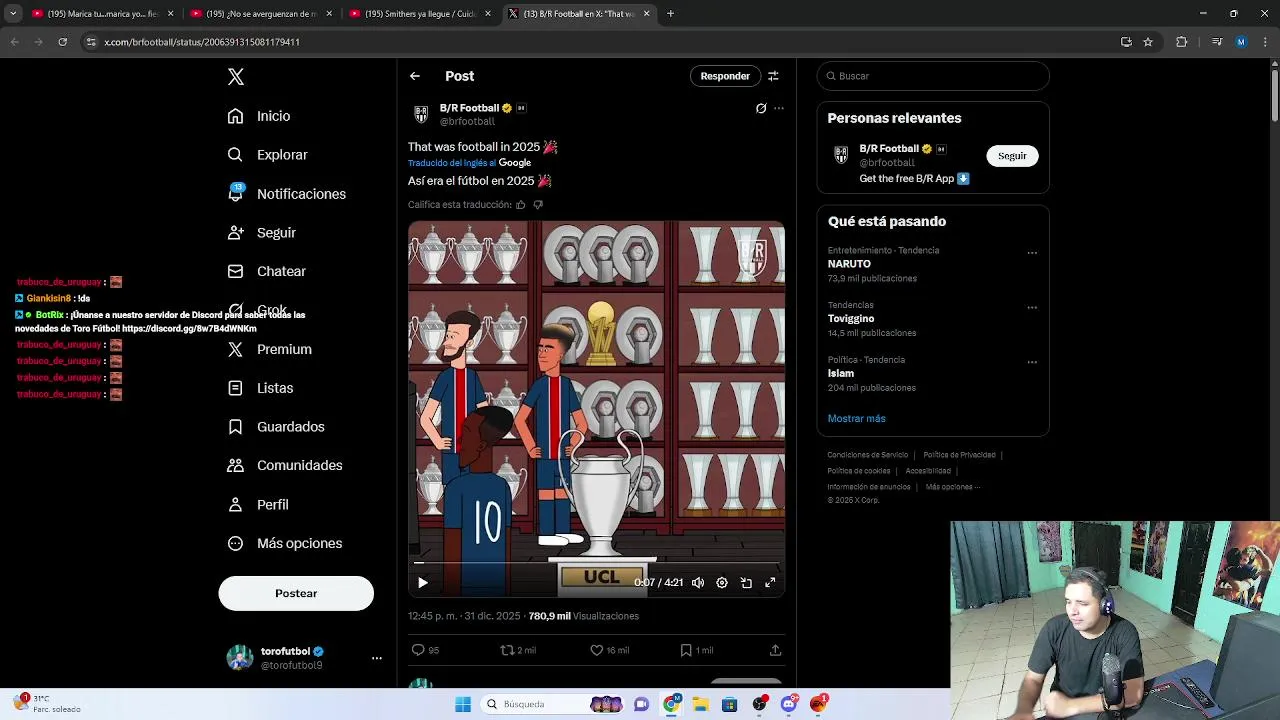Open options for NARUTO trend
The width and height of the screenshot is (1280, 720).
pyautogui.click(x=1032, y=253)
